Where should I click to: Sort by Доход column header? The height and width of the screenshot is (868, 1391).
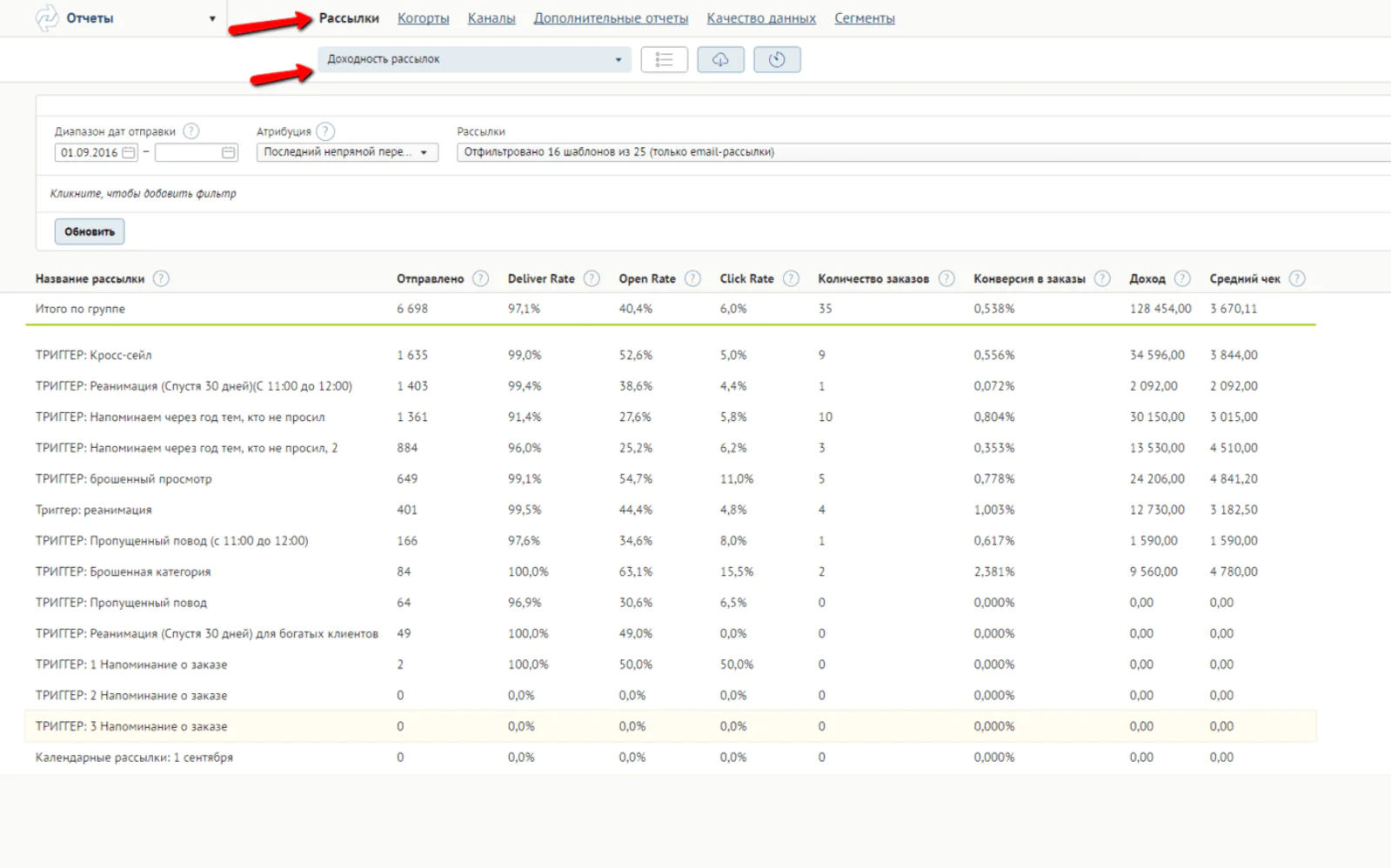pos(1147,278)
